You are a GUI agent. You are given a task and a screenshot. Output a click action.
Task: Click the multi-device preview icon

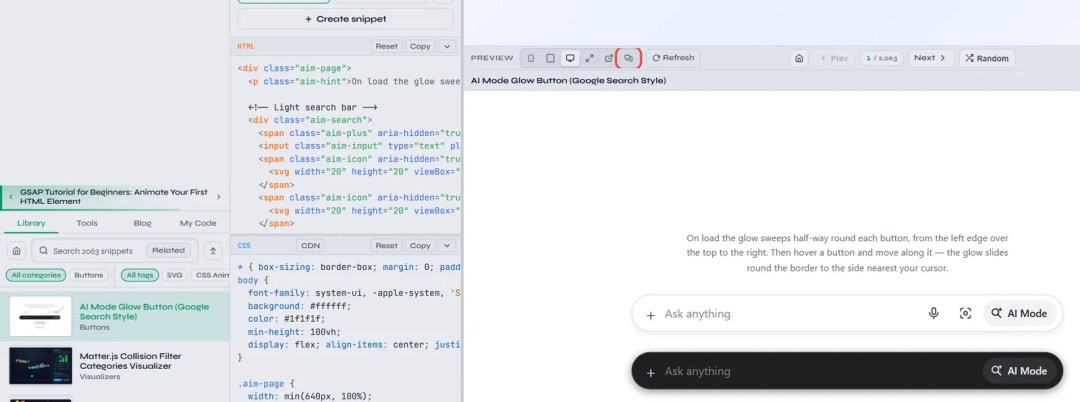click(628, 58)
